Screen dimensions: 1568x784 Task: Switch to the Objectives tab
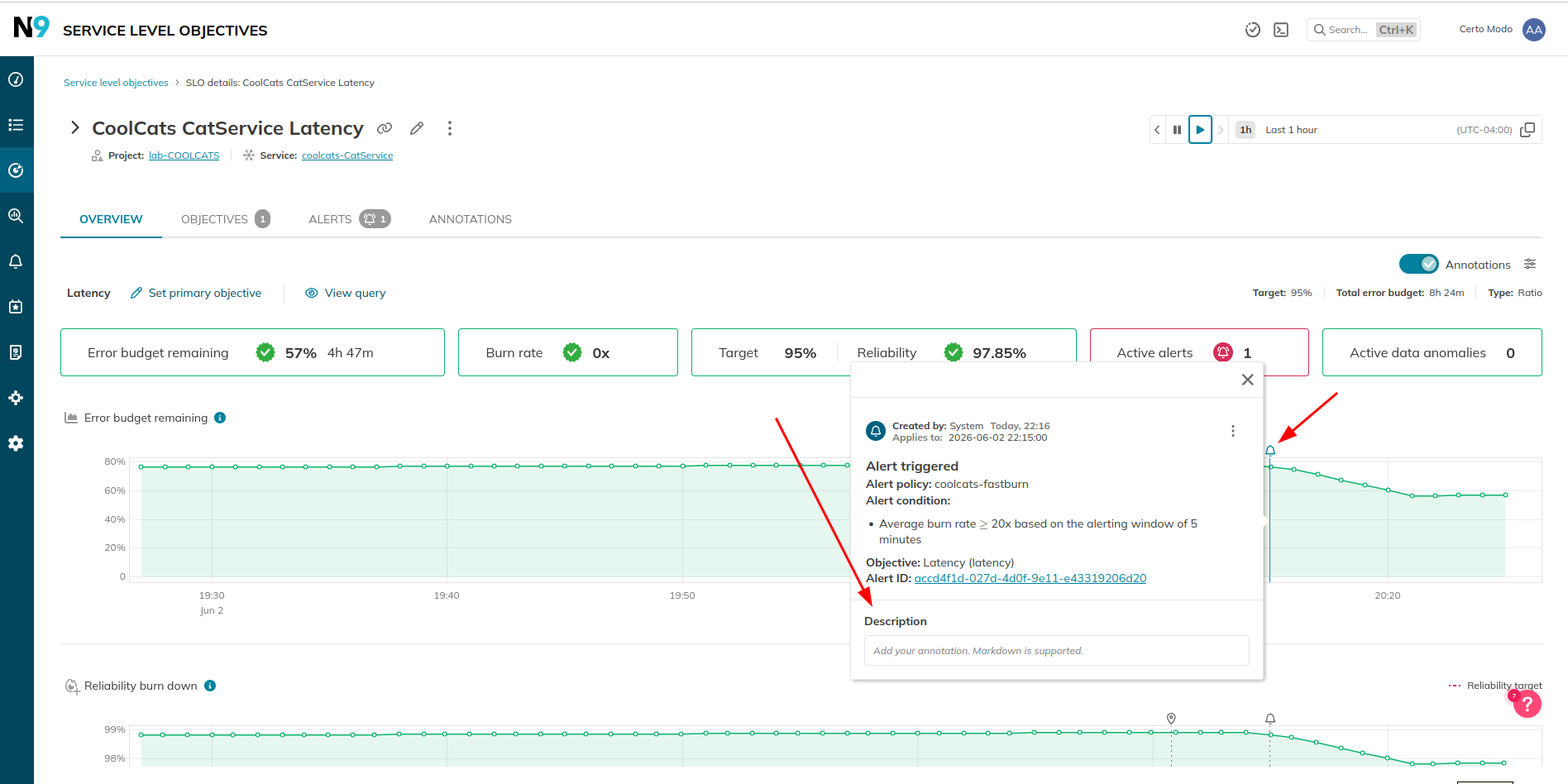click(x=225, y=219)
